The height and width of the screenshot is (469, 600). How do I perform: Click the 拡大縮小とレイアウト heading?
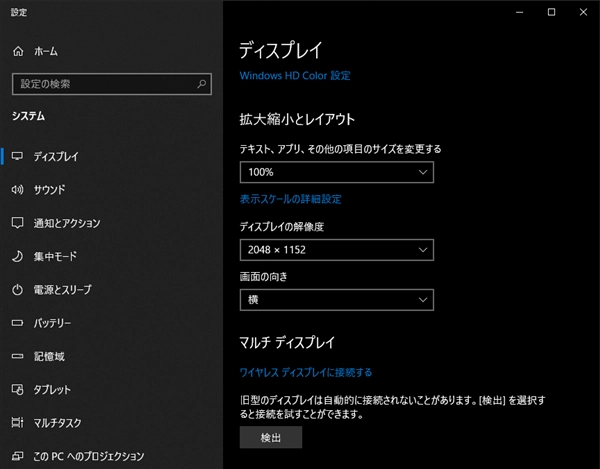click(297, 119)
